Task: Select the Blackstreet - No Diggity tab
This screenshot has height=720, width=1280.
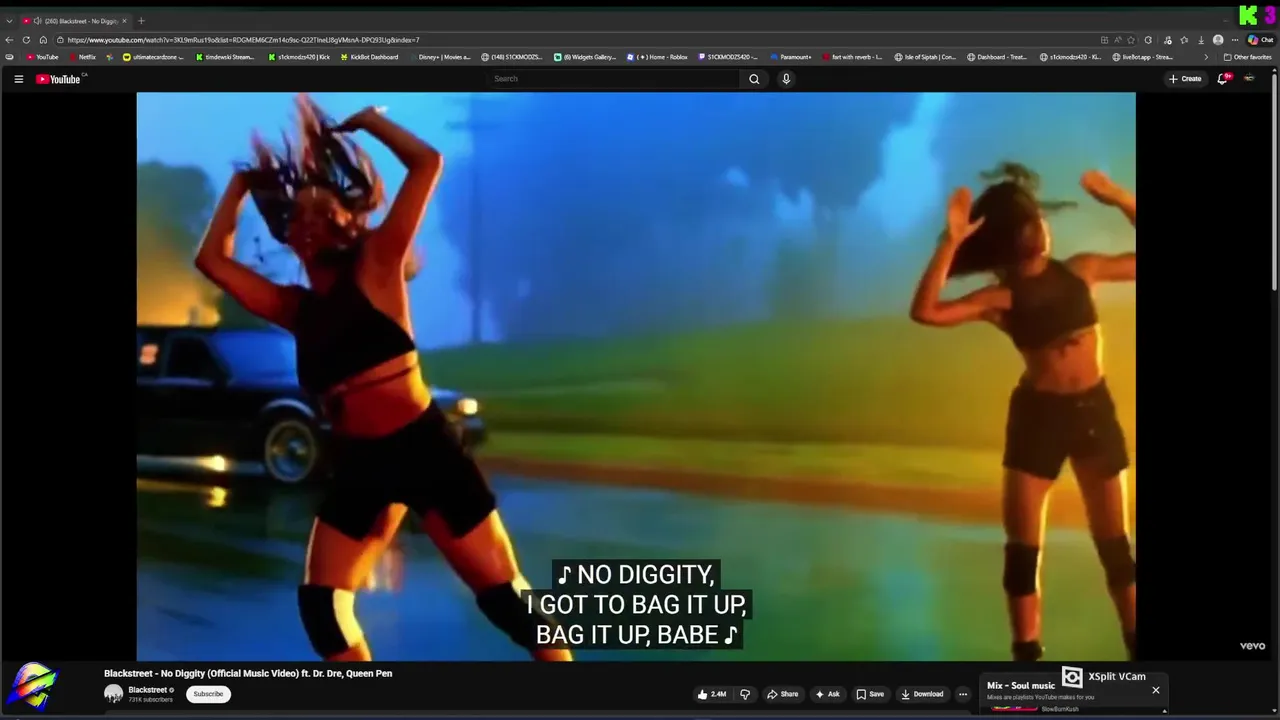Action: (74, 21)
